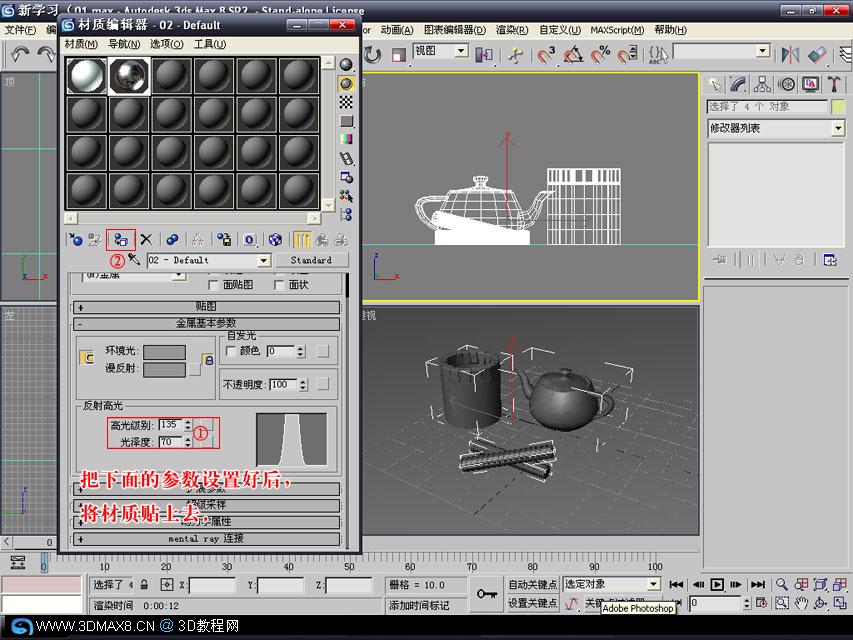Click the Get Material icon
The width and height of the screenshot is (853, 640).
pos(76,239)
